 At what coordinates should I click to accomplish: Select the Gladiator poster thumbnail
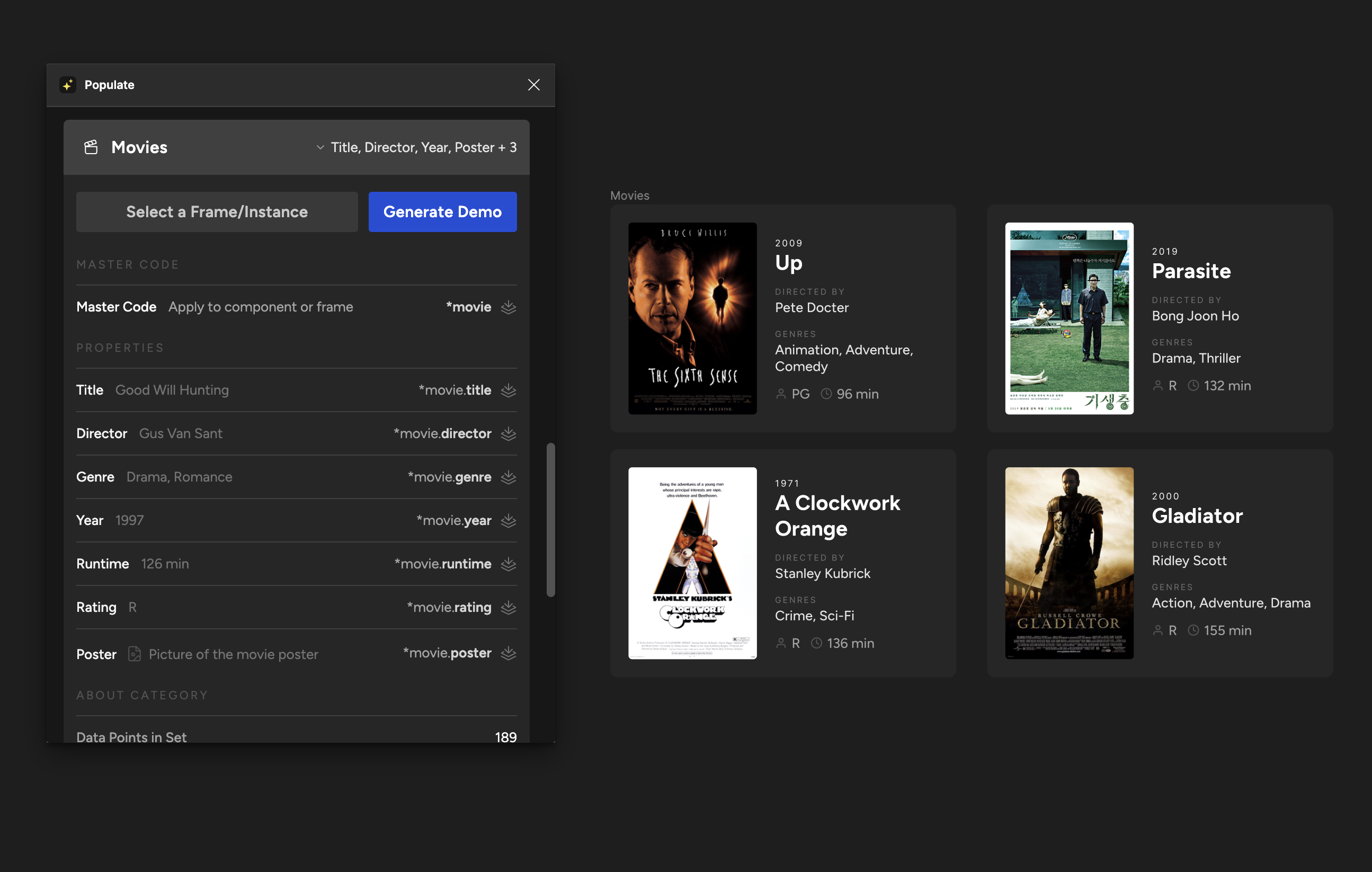(1069, 563)
